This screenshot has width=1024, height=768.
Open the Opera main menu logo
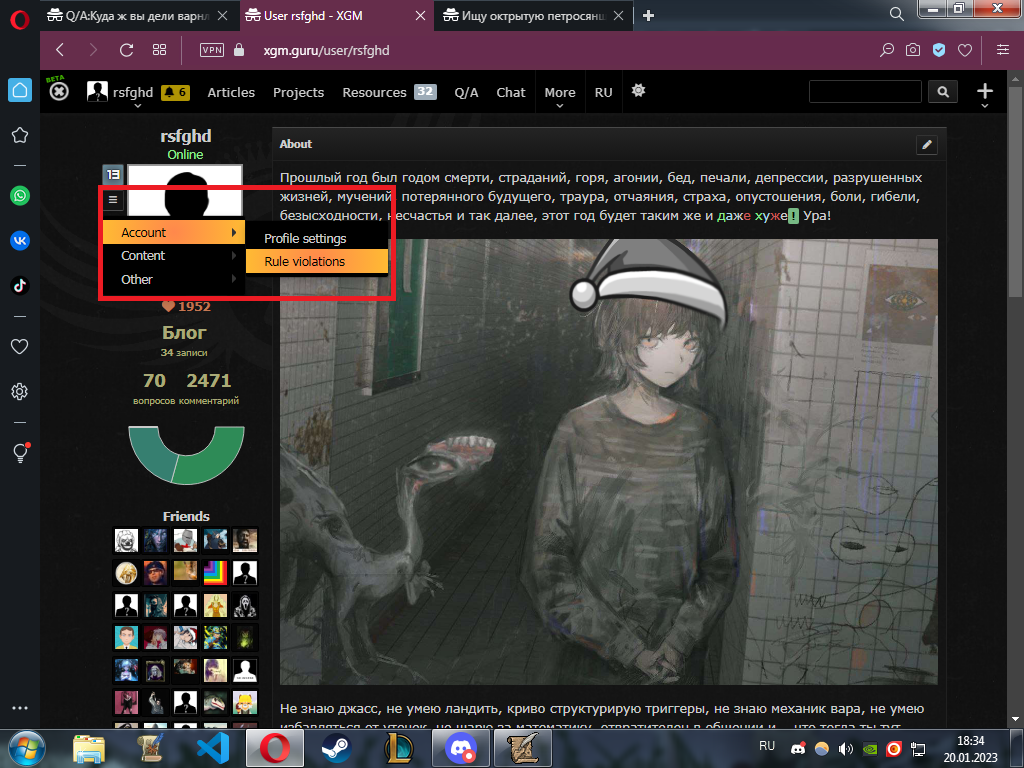coord(20,19)
